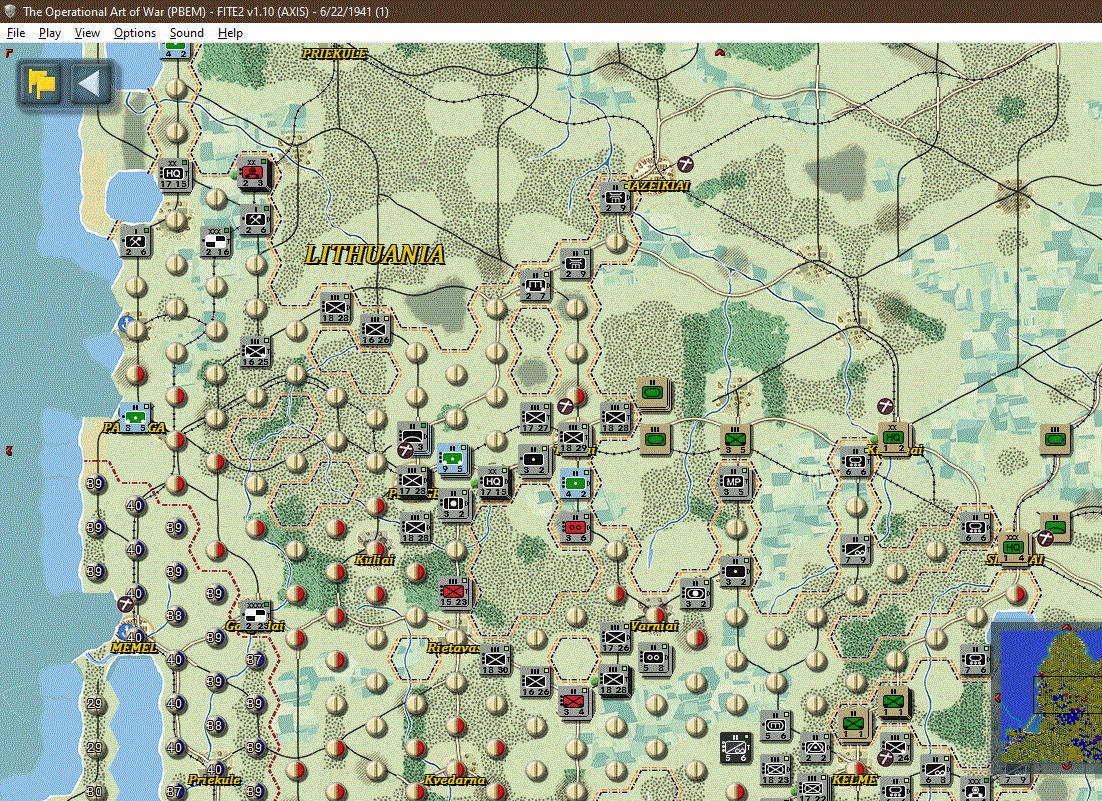Open the View menu
Viewport: 1102px width, 801px height.
tap(87, 33)
